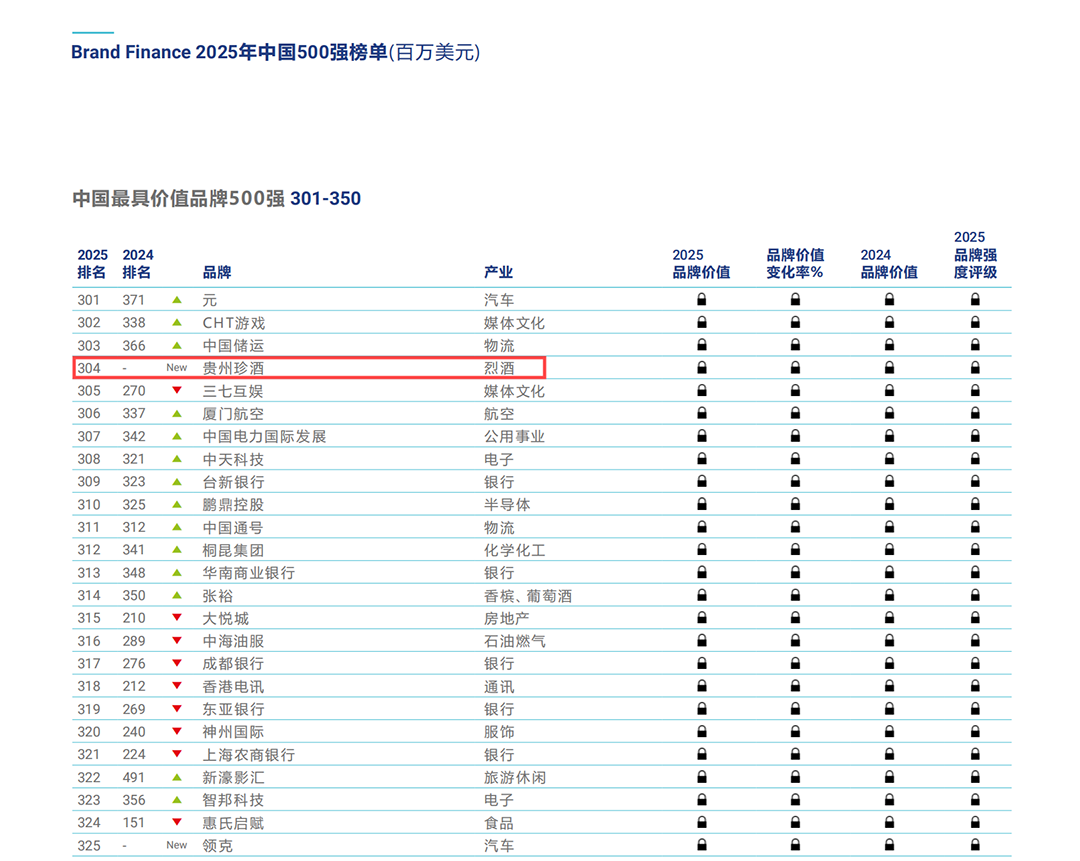1080x861 pixels.
Task: Click the 2024 品牌价值 column header
Action: click(x=889, y=264)
